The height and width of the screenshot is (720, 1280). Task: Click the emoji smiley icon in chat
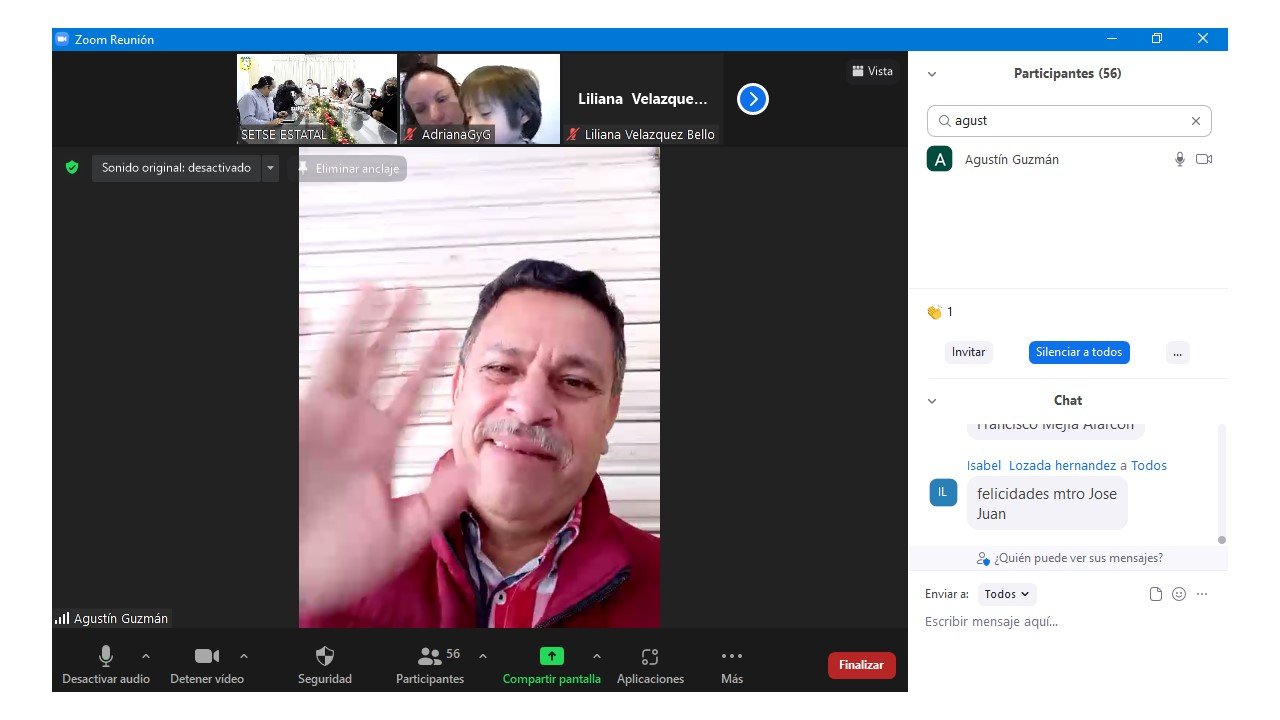tap(1179, 594)
